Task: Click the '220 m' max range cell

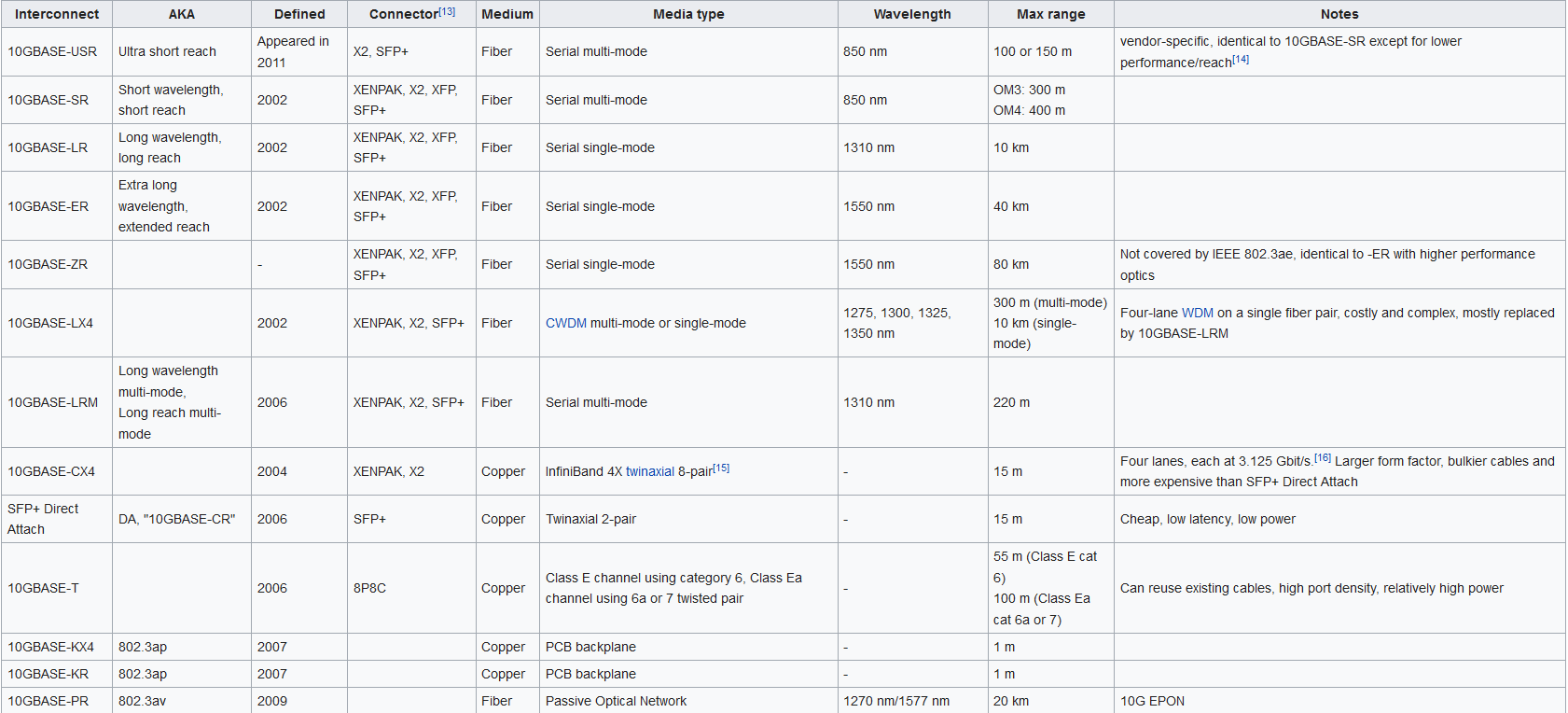Action: pyautogui.click(x=1051, y=402)
